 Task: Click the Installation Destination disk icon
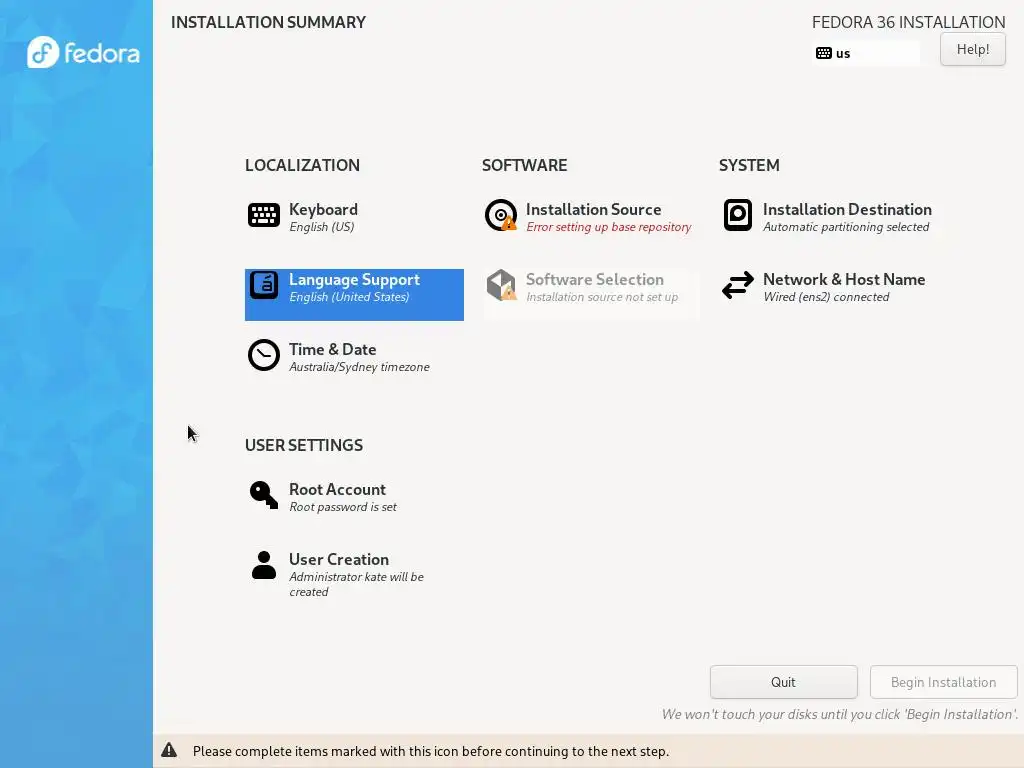[x=738, y=215]
